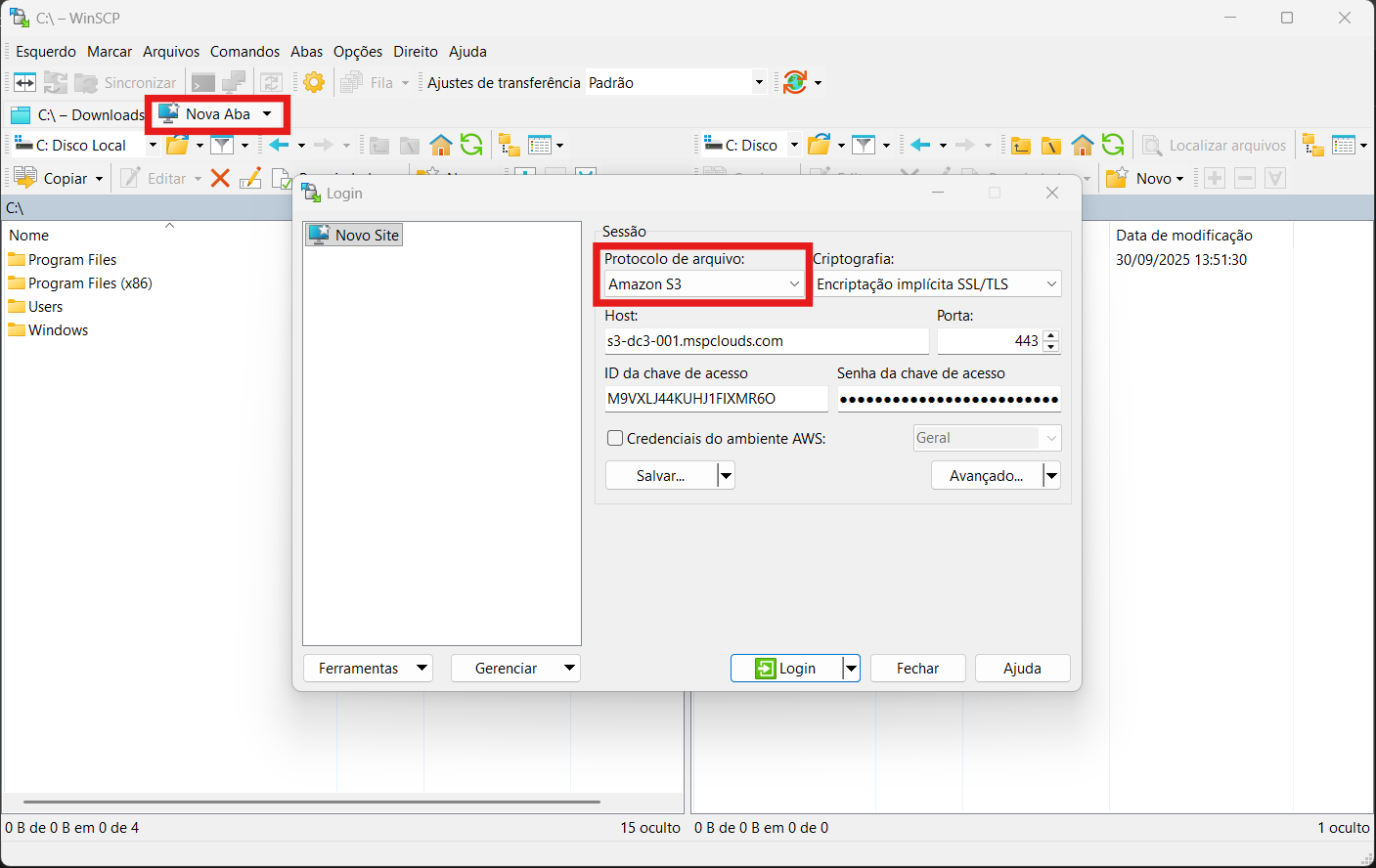Screen dimensions: 1376x868
Task: Open the Comandos menu
Action: (x=244, y=52)
